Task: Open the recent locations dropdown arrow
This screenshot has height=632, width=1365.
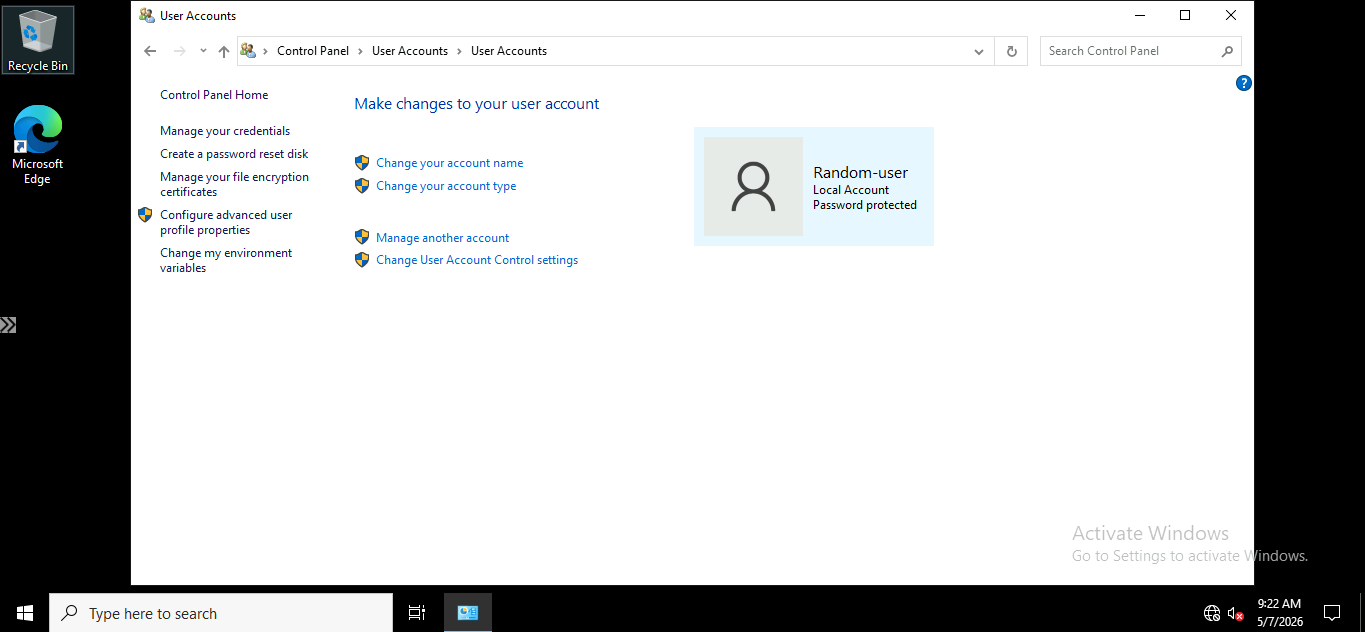Action: coord(203,51)
